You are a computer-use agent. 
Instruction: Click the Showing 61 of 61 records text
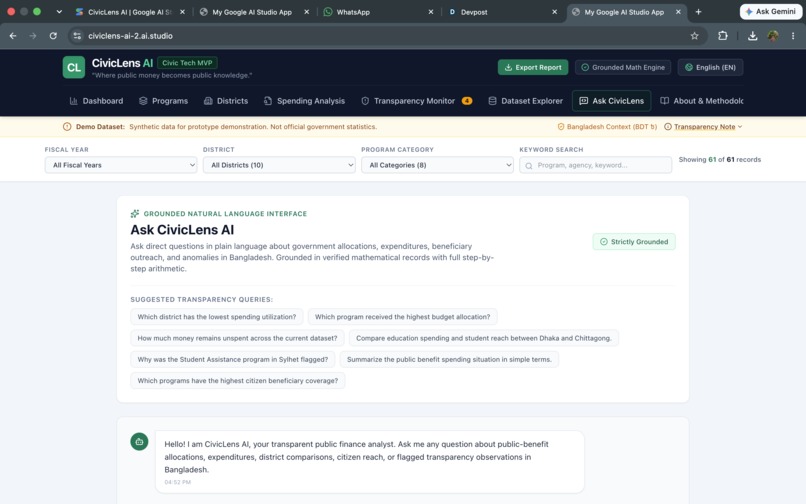point(720,159)
